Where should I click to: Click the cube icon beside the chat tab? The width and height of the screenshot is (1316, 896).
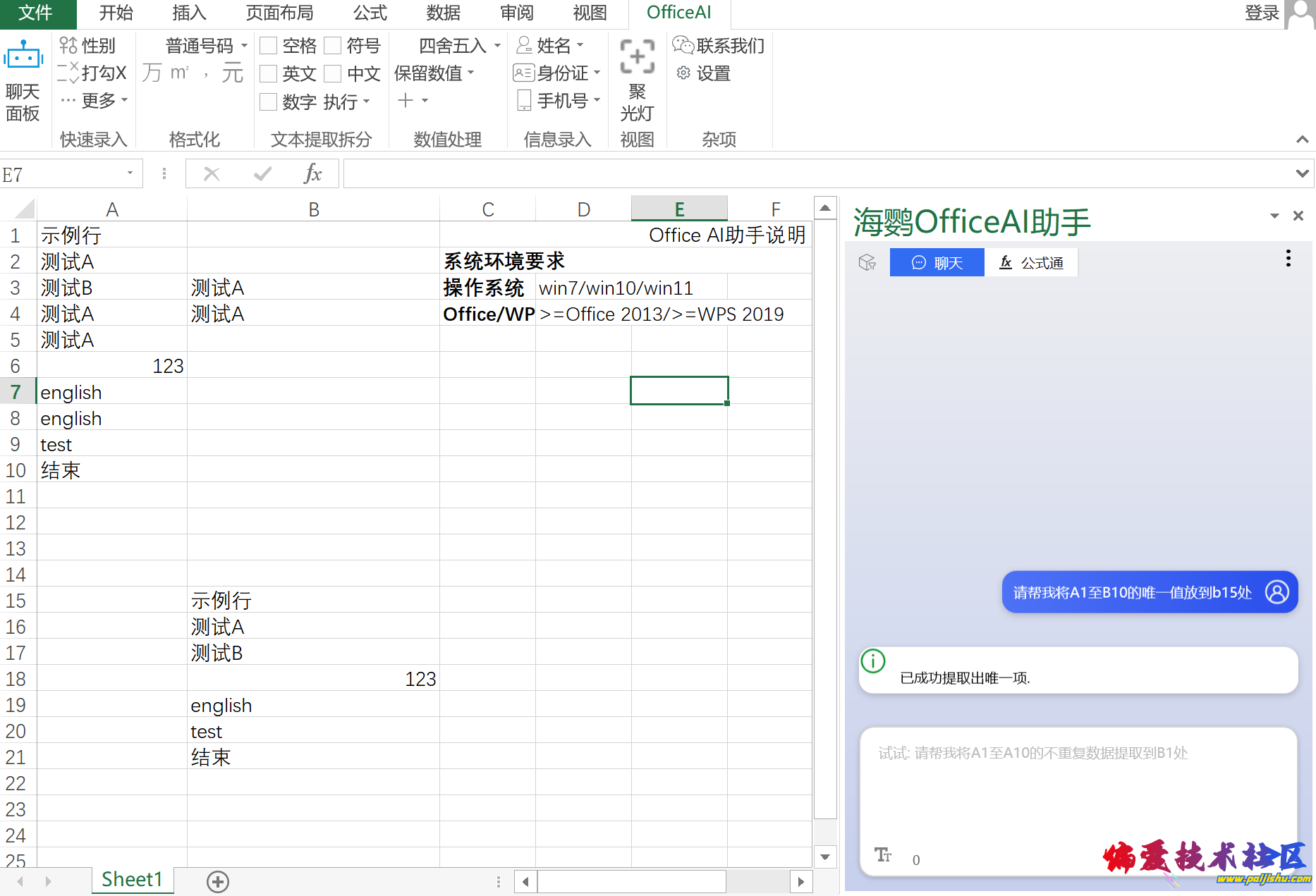[x=867, y=263]
